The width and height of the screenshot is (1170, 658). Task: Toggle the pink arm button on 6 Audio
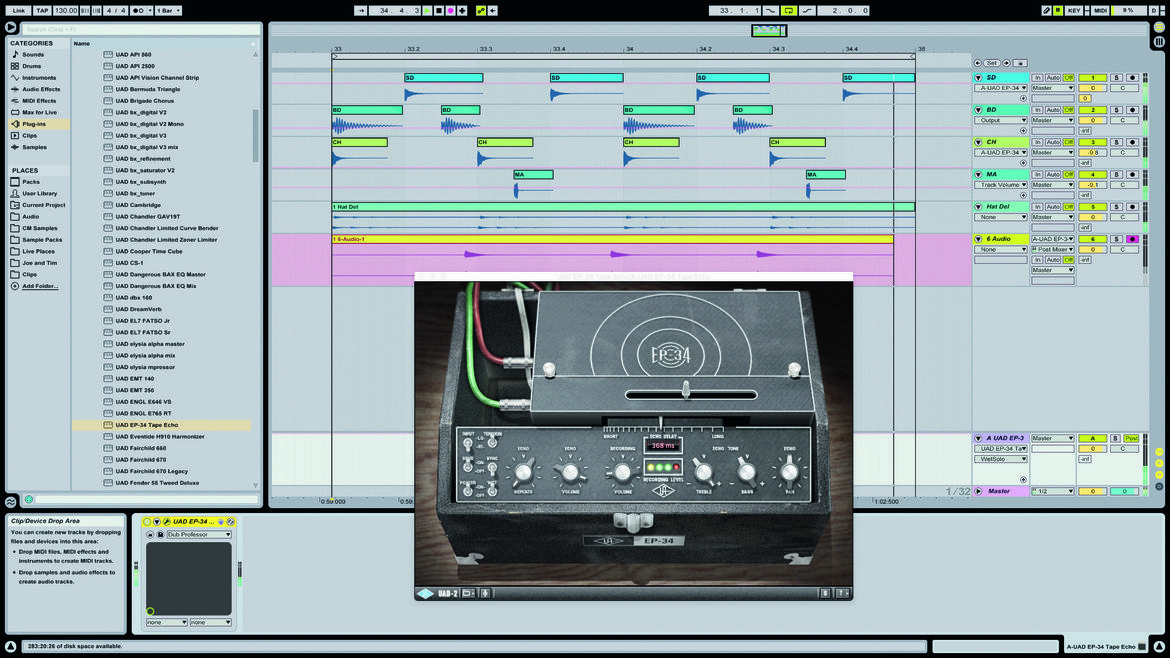(x=1132, y=239)
